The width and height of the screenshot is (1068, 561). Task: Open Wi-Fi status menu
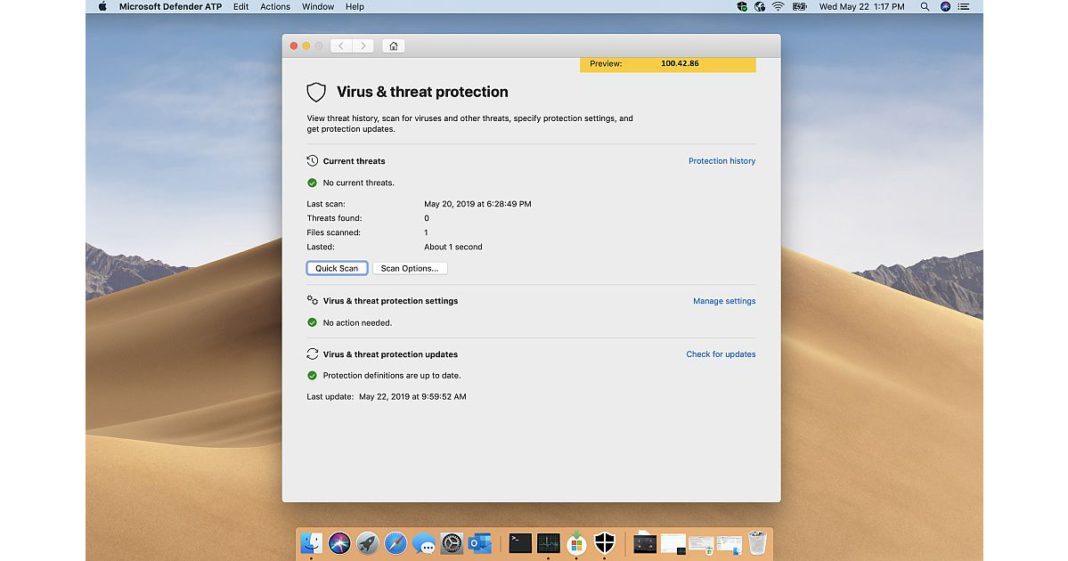(x=778, y=7)
